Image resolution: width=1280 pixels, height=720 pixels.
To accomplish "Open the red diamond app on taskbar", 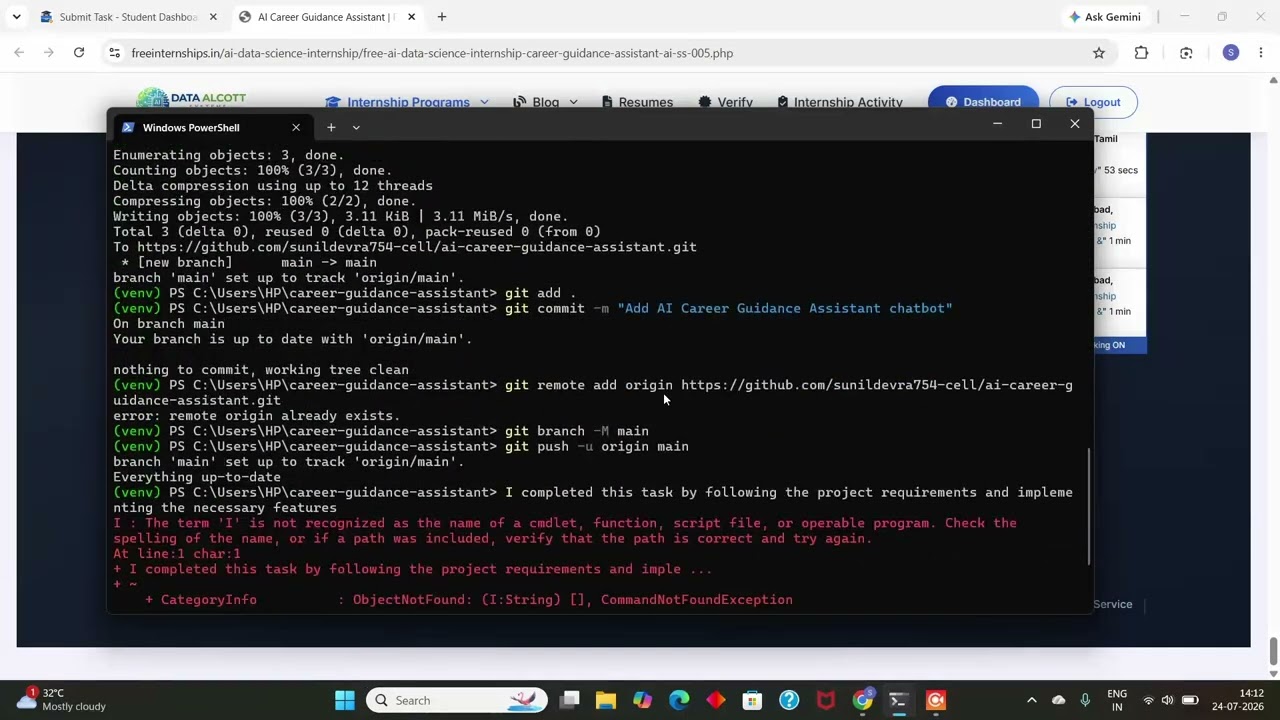I will (x=716, y=700).
